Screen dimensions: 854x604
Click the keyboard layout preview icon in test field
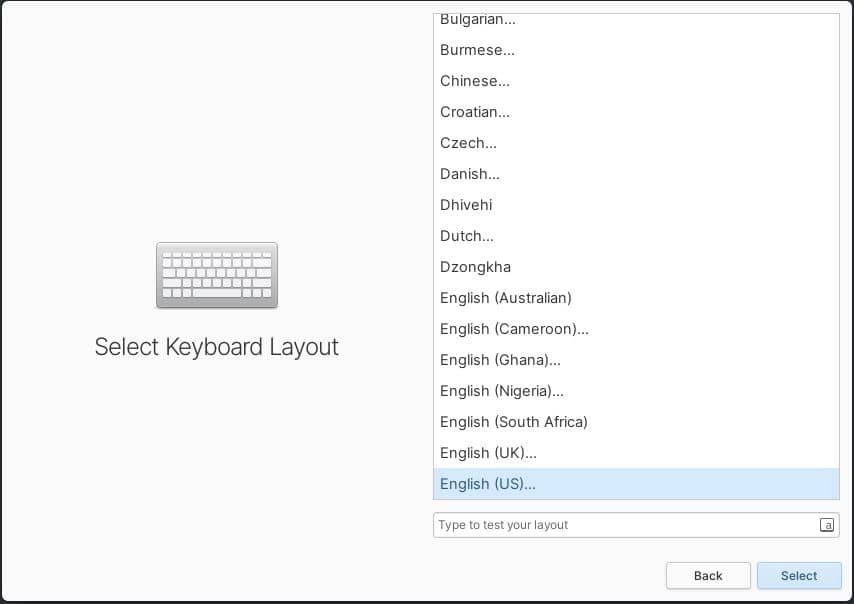click(x=827, y=525)
